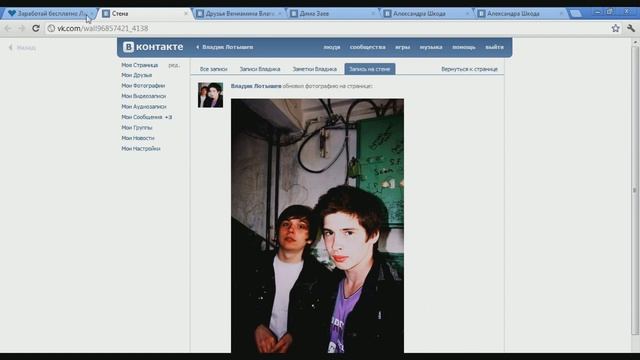640x360 pixels.
Task: Click the browser back arrow
Action: (x=8, y=28)
